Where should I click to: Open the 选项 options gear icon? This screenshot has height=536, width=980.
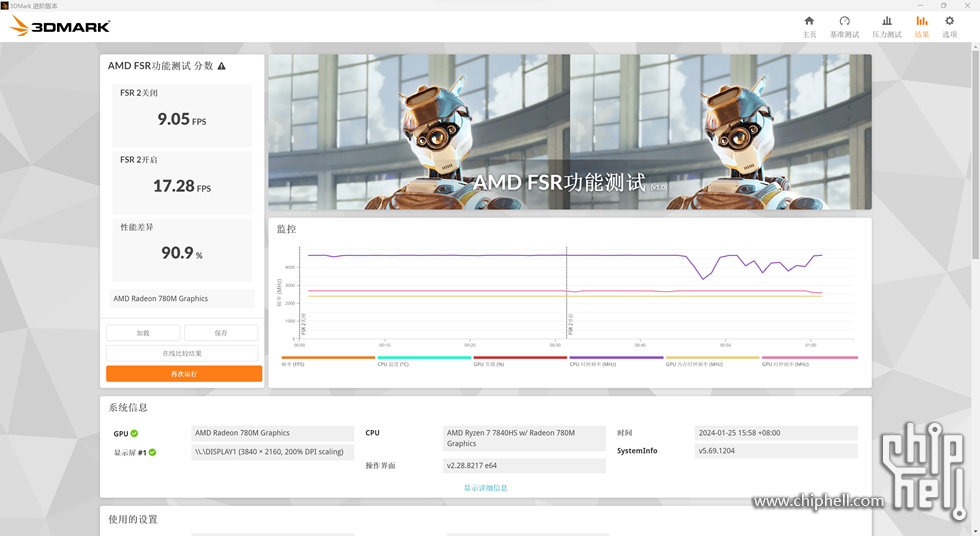click(x=949, y=26)
